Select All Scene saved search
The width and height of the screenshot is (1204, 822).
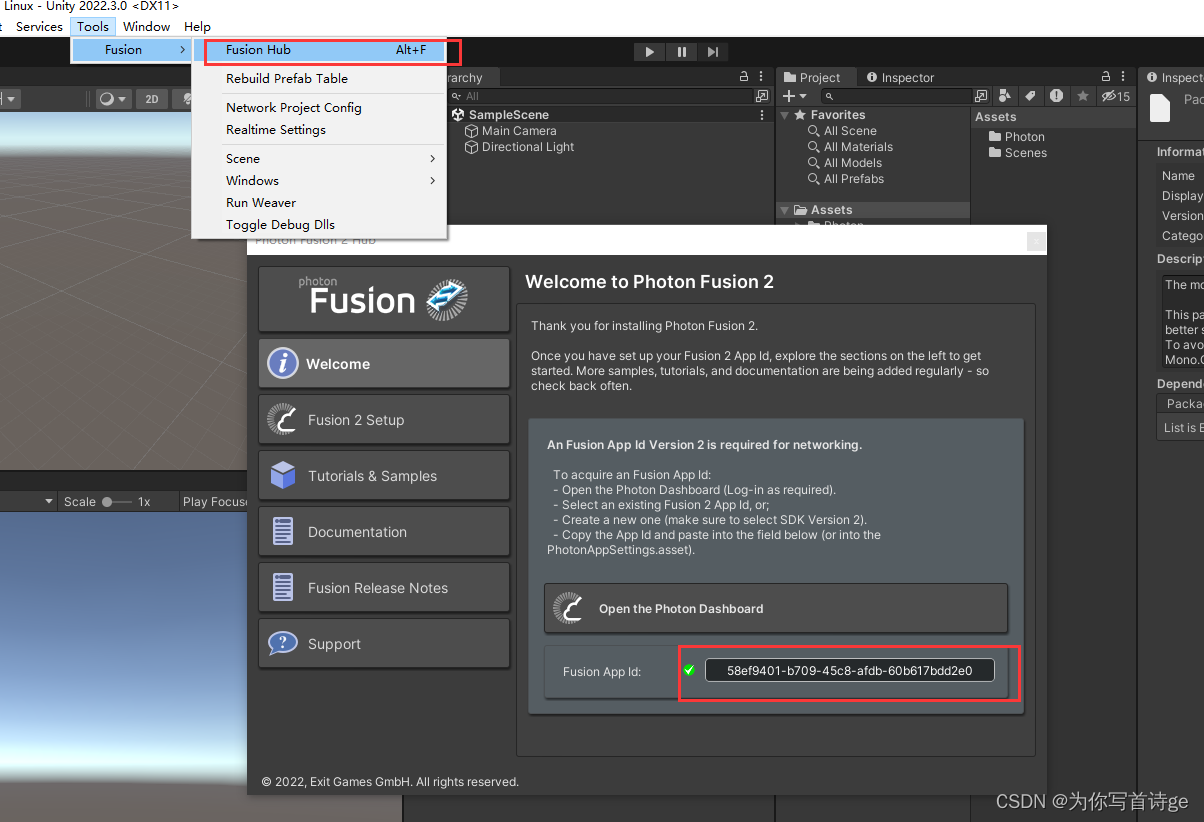click(x=850, y=131)
